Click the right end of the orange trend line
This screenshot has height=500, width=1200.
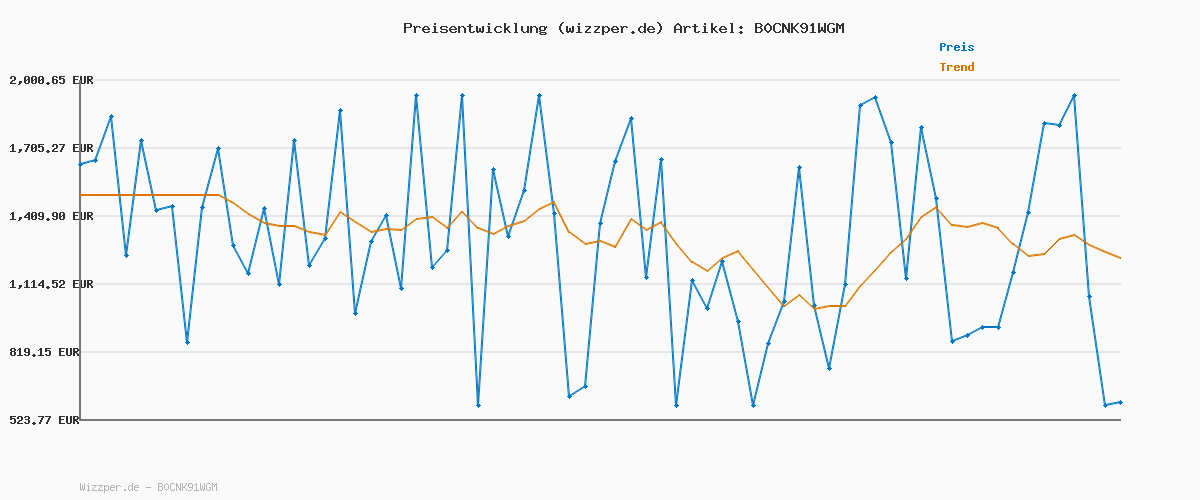click(x=1120, y=258)
